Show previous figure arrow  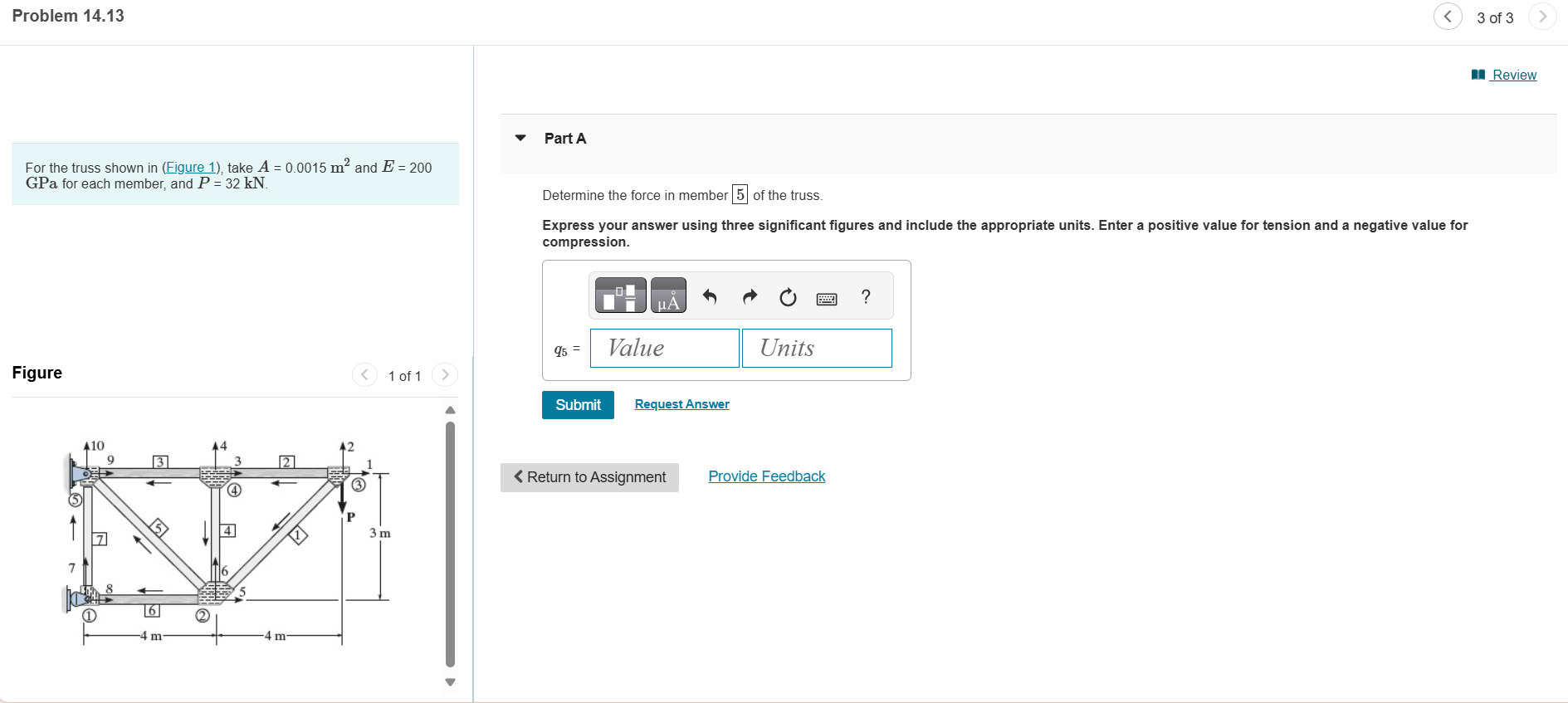(364, 375)
